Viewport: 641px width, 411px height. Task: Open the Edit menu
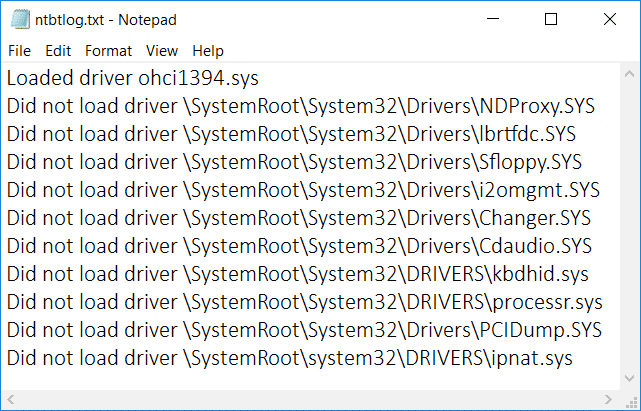[58, 50]
